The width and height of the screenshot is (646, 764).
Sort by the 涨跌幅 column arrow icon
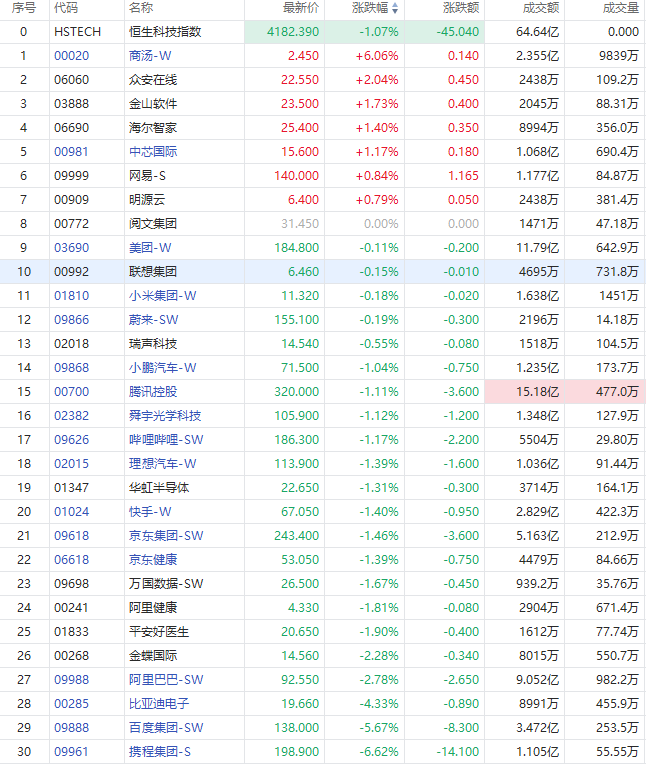[395, 8]
